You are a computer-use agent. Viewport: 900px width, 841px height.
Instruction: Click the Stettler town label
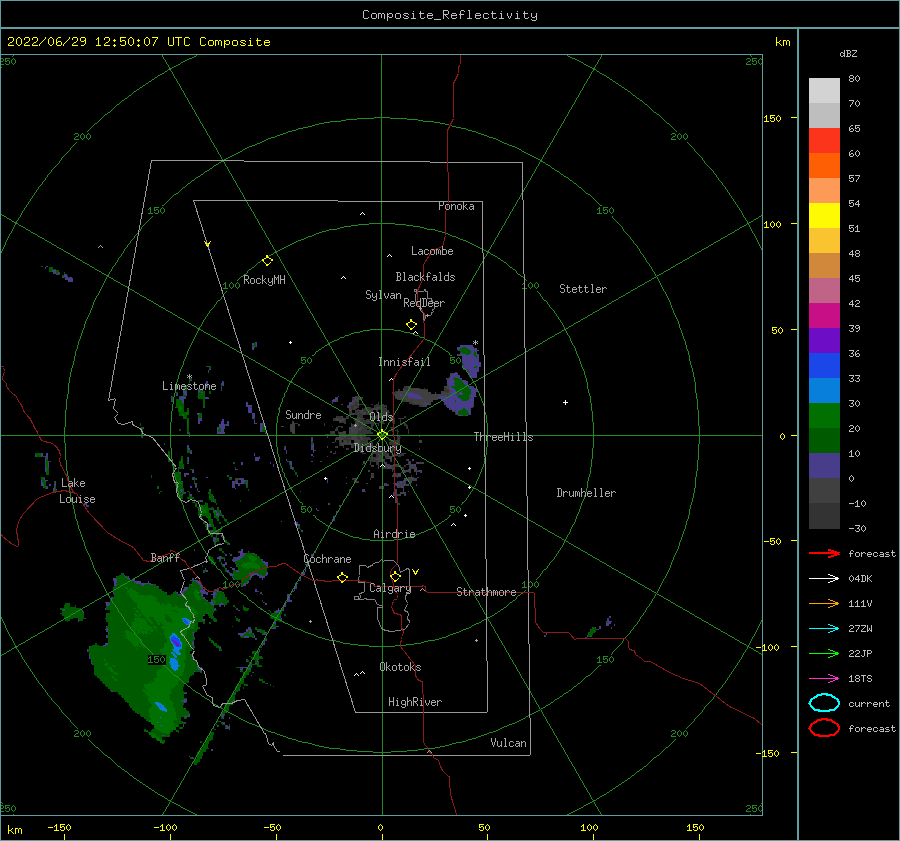(583, 289)
